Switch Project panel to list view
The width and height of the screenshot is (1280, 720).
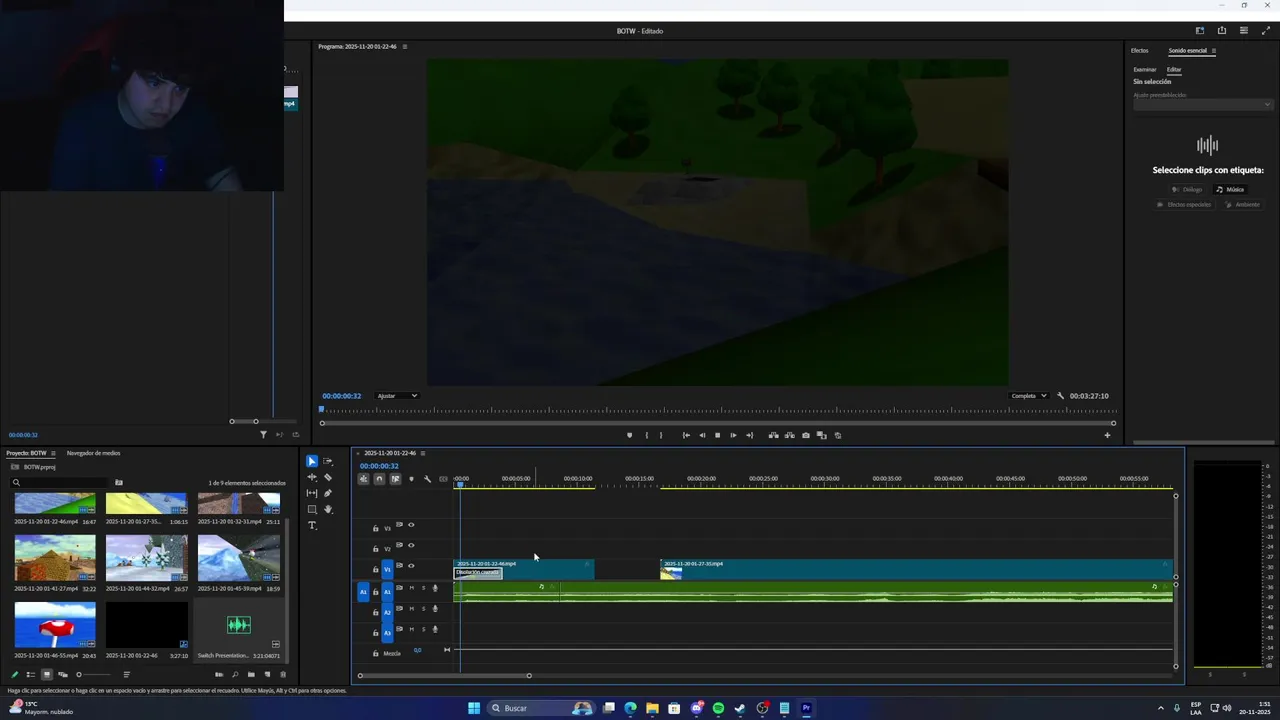pyautogui.click(x=30, y=674)
